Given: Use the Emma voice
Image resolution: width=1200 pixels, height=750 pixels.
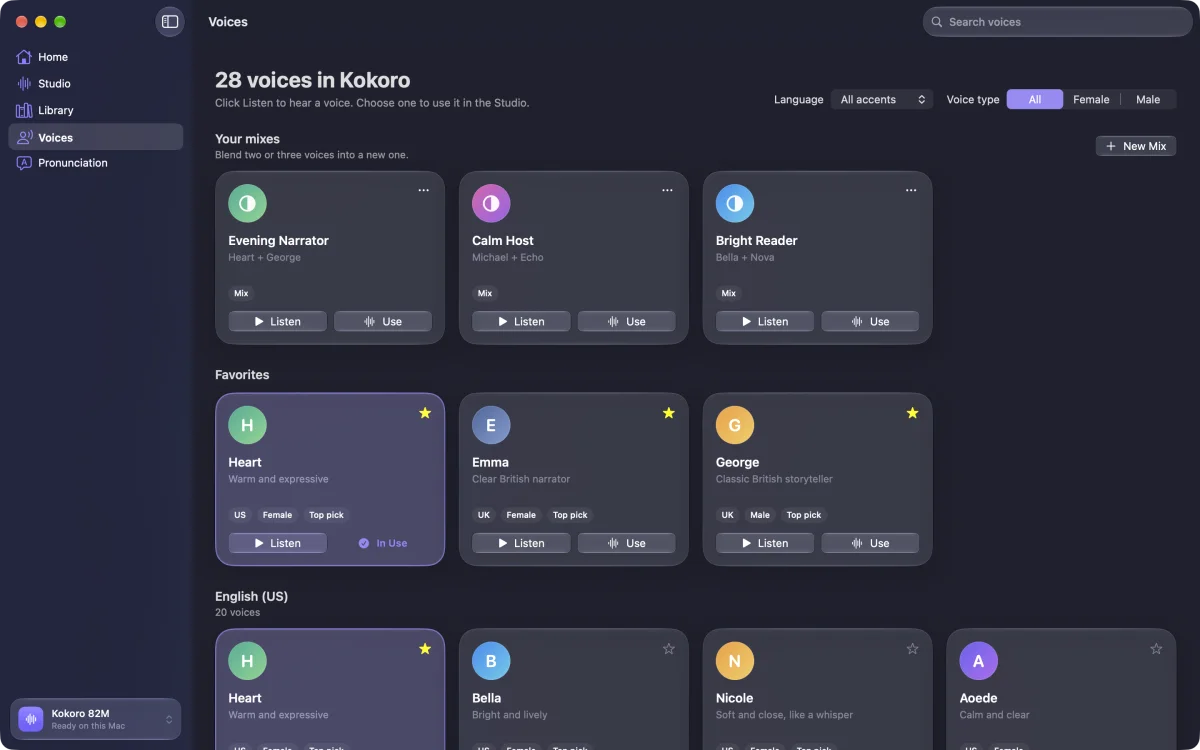Looking at the screenshot, I should coord(627,543).
